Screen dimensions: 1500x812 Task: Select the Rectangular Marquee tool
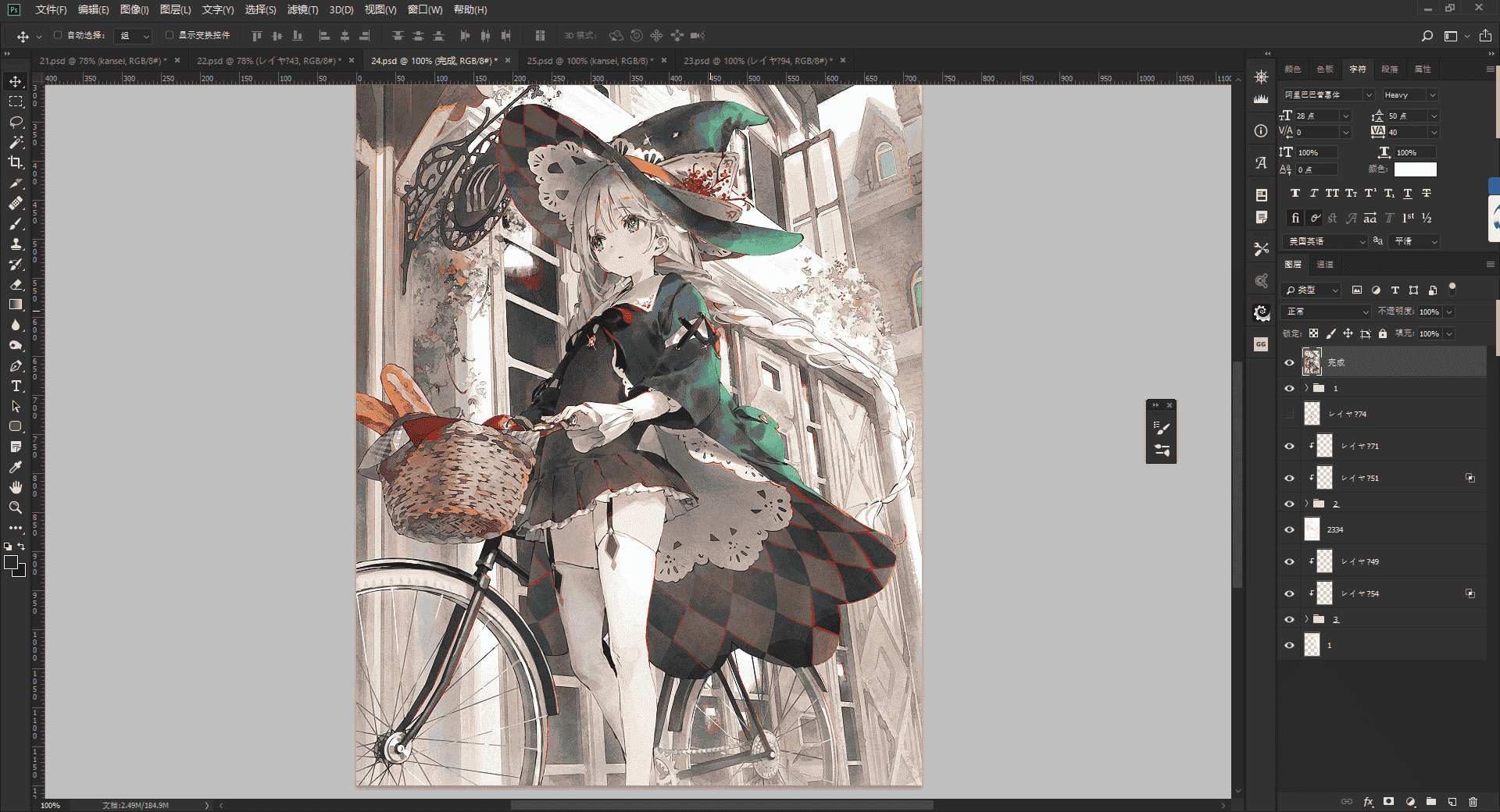pos(16,101)
